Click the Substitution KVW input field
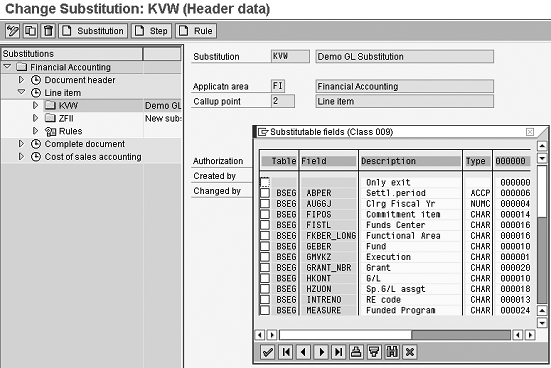The height and width of the screenshot is (368, 551). [x=290, y=56]
